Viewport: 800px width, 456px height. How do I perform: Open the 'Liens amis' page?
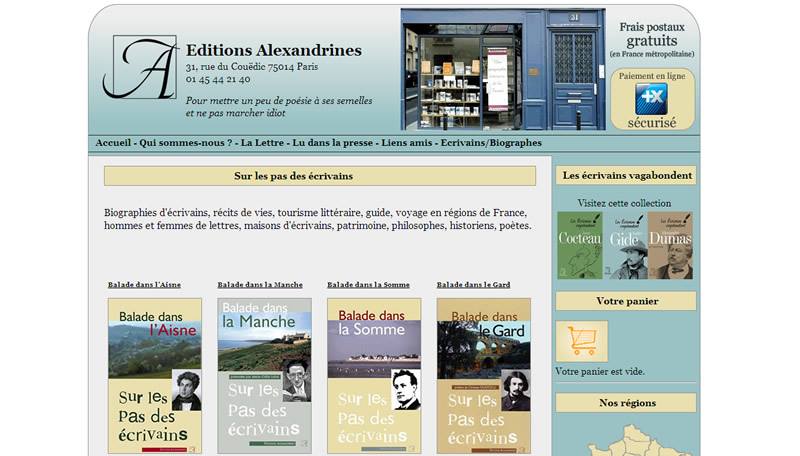pos(407,143)
